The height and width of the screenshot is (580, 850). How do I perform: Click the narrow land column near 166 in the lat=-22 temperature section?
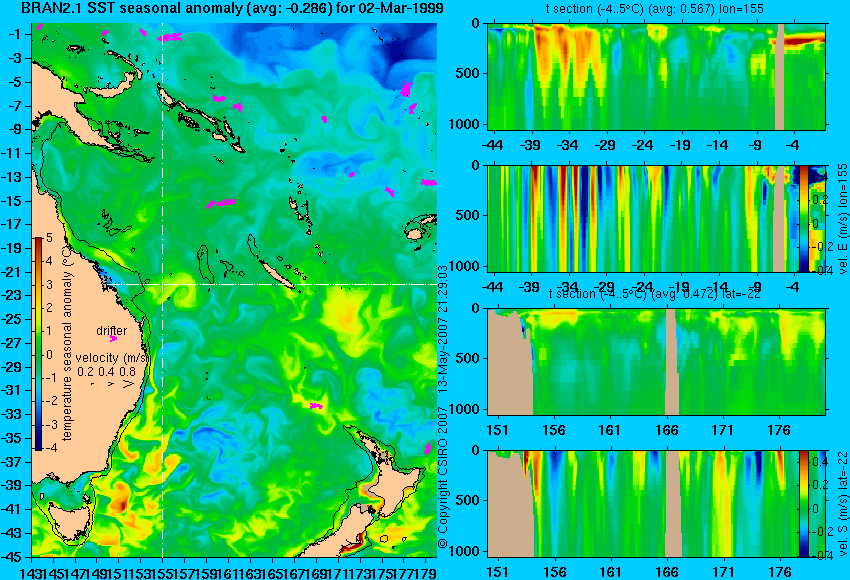tap(671, 362)
